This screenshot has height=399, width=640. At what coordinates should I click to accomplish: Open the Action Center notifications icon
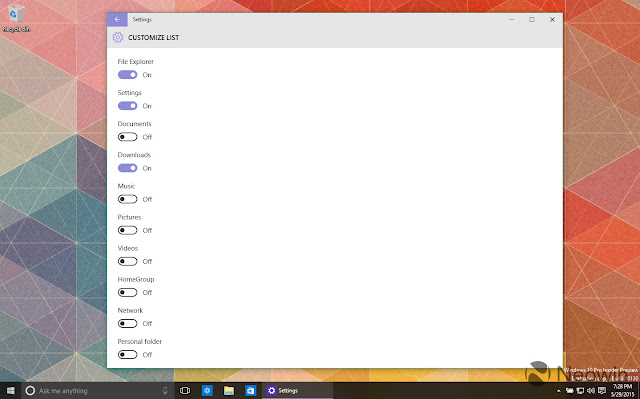602,391
